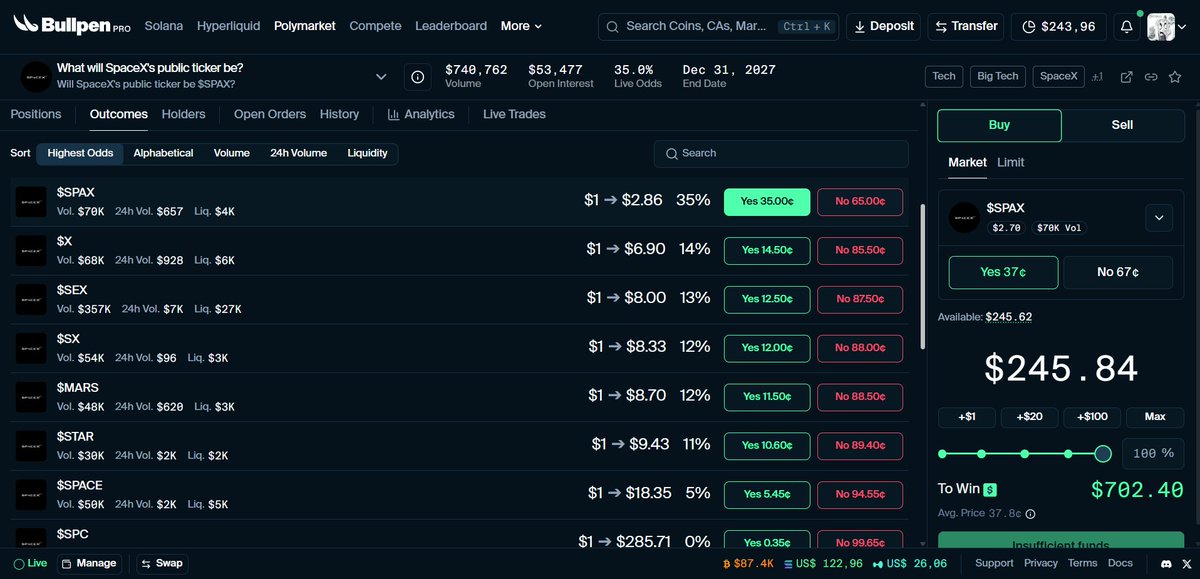Switch to the Analytics tab

click(421, 114)
